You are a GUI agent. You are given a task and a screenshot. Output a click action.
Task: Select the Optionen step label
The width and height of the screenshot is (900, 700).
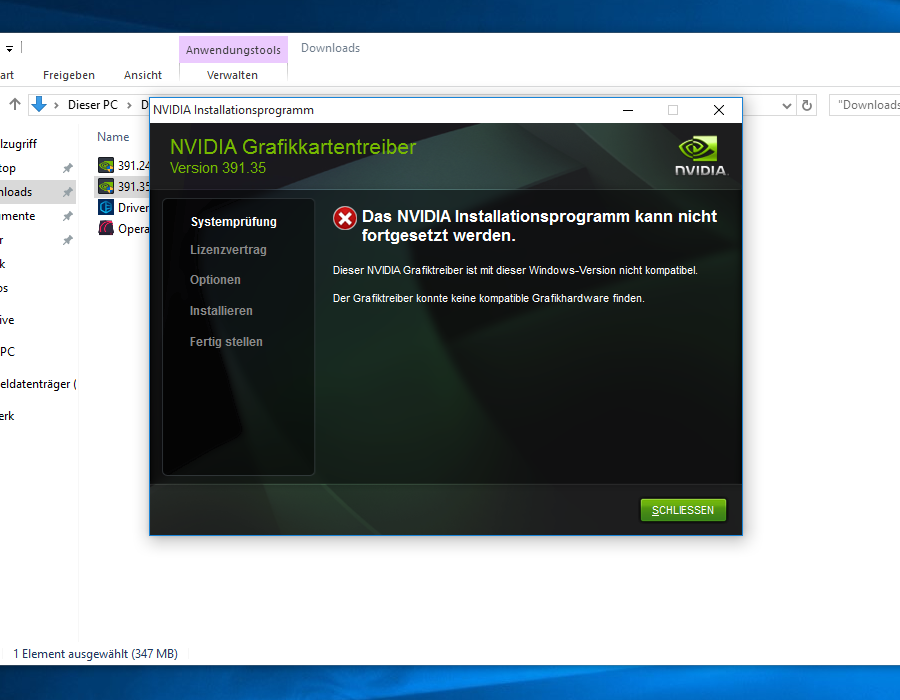215,280
